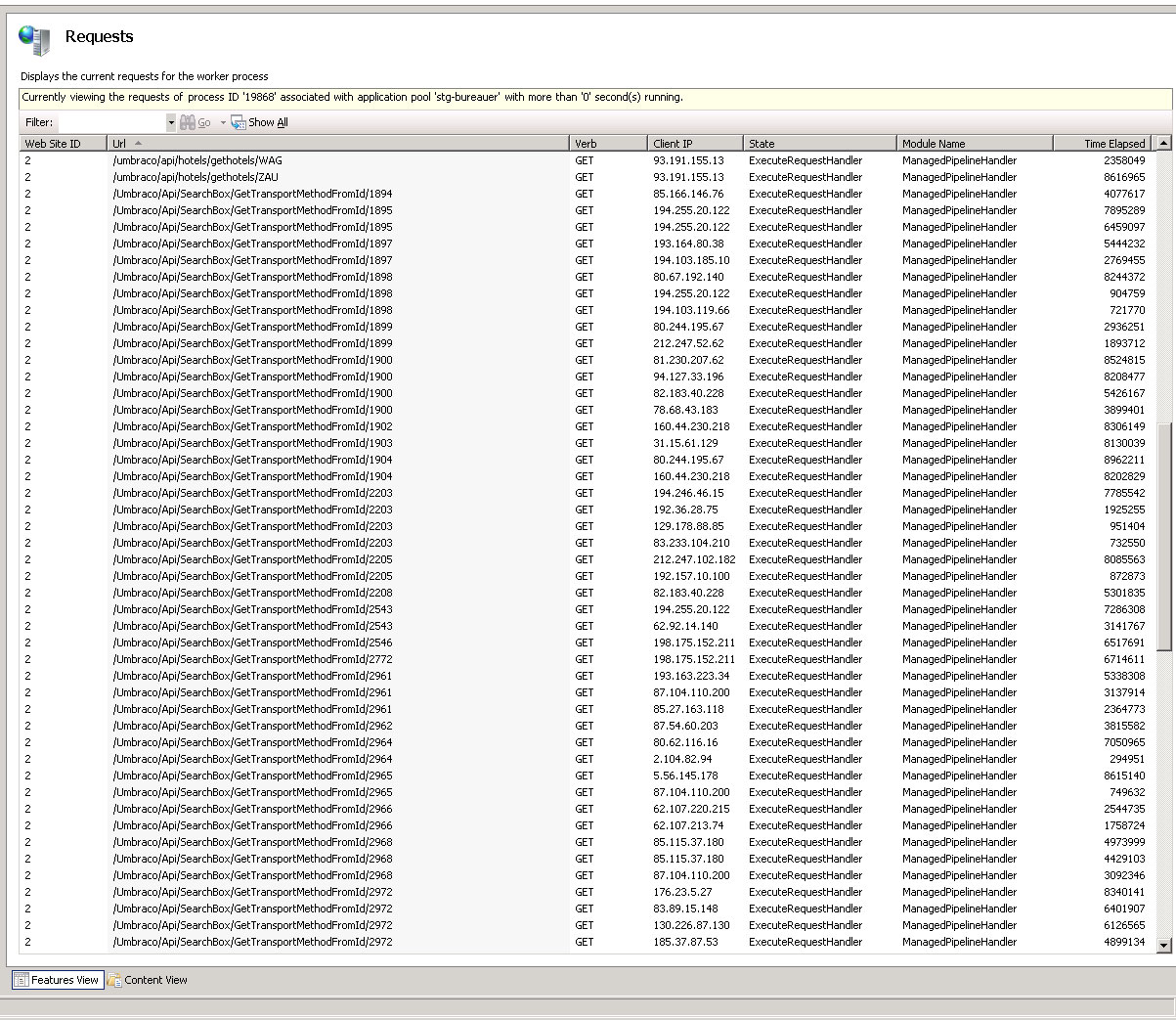1176x1020 pixels.
Task: Click the time elapsed value 8616965
Action: pyautogui.click(x=1124, y=177)
